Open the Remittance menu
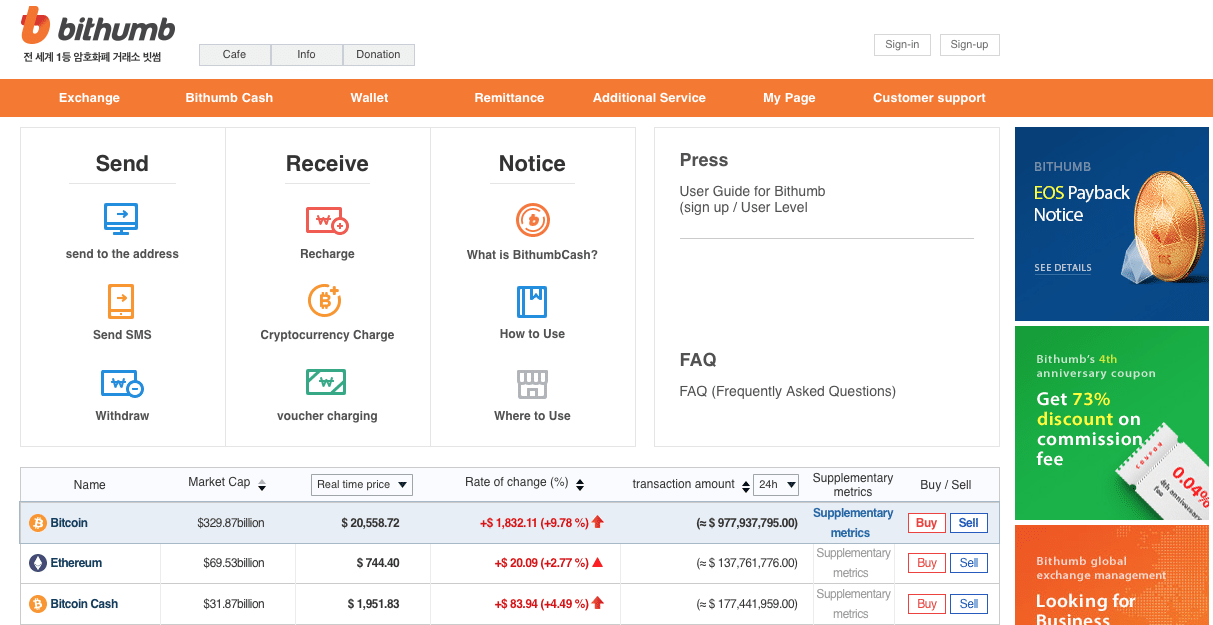 coord(509,98)
